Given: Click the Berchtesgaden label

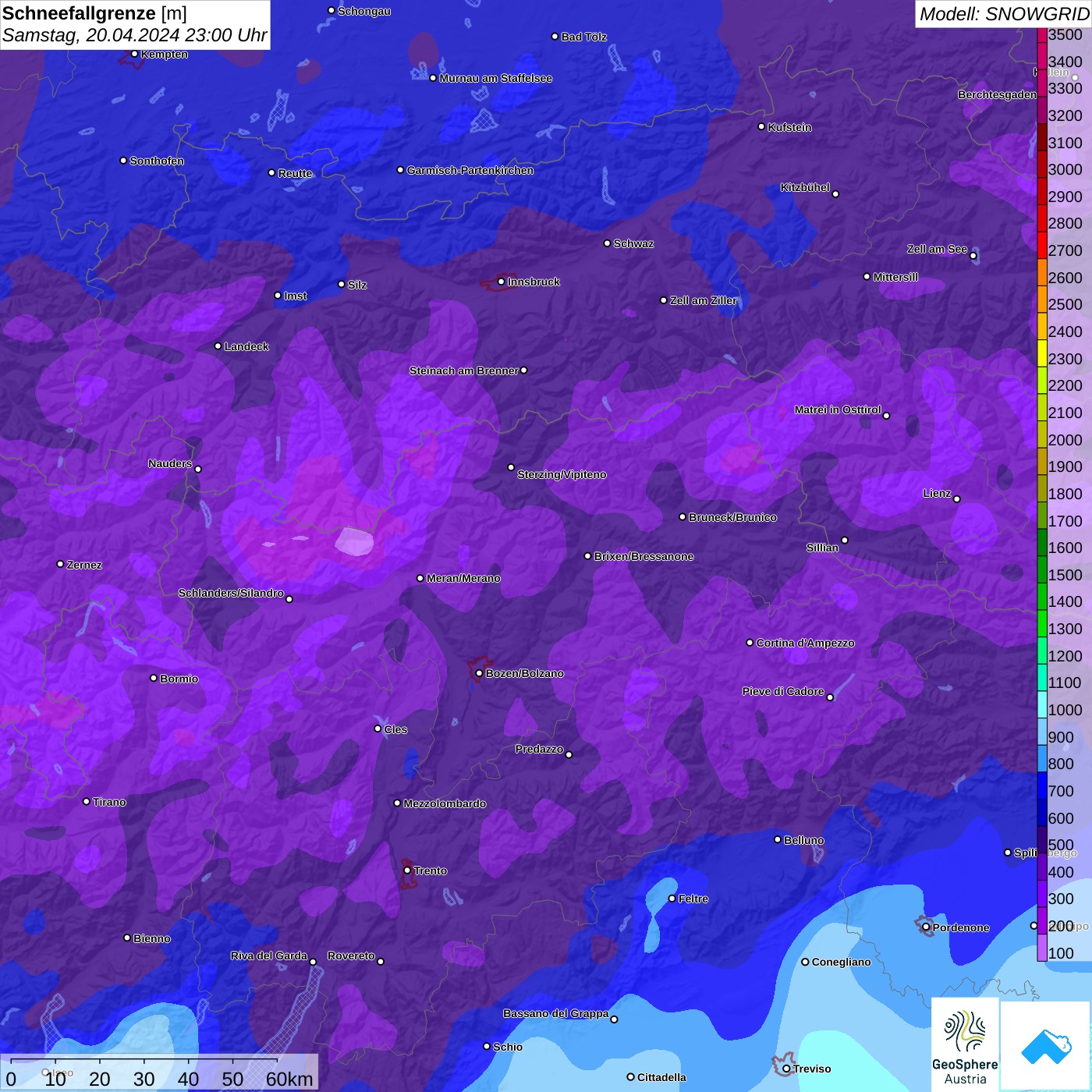Looking at the screenshot, I should (x=998, y=94).
